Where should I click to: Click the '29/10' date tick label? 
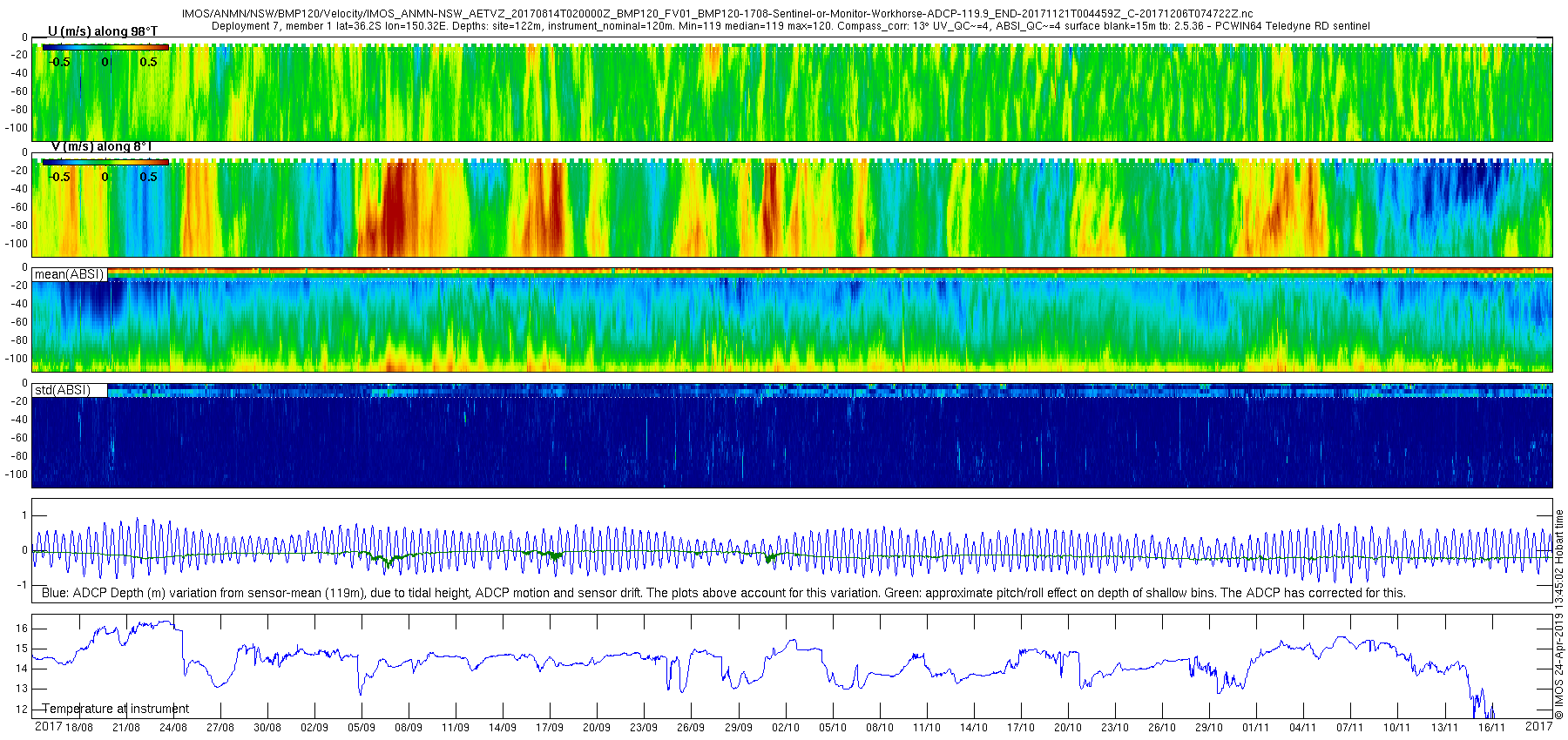pos(1209,727)
